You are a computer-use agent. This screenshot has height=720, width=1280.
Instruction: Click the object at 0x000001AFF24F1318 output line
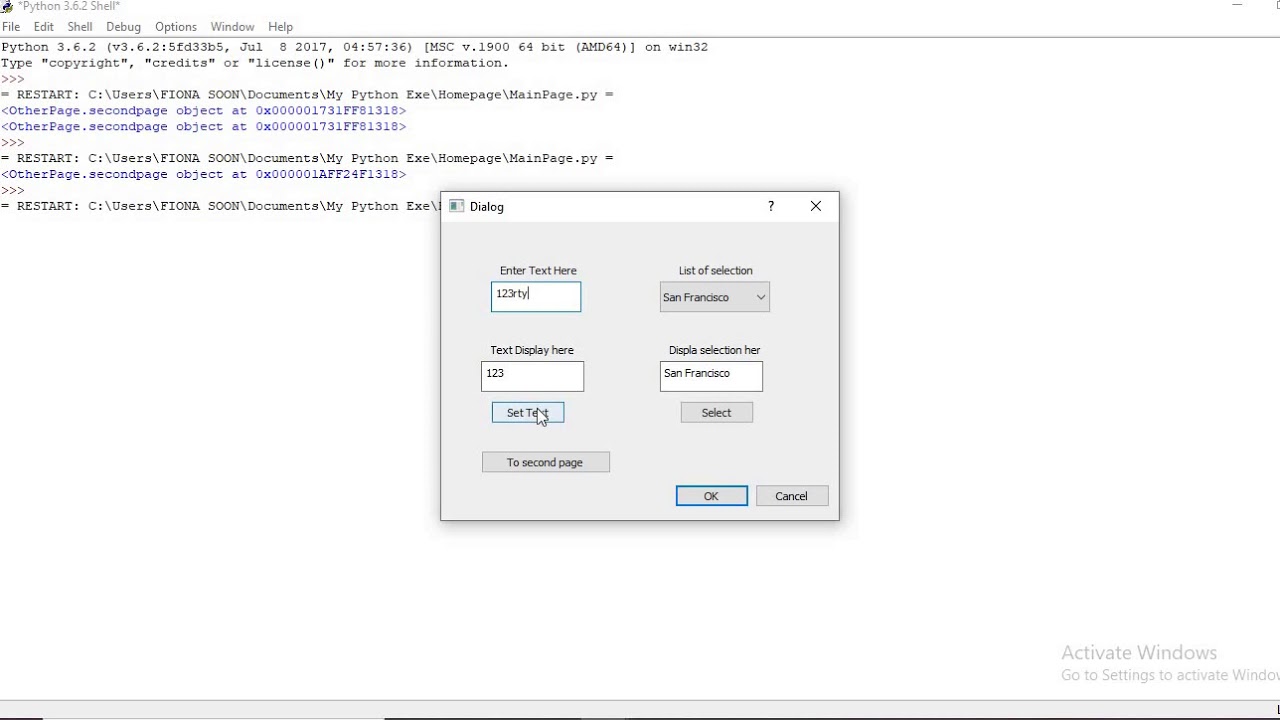coord(204,174)
